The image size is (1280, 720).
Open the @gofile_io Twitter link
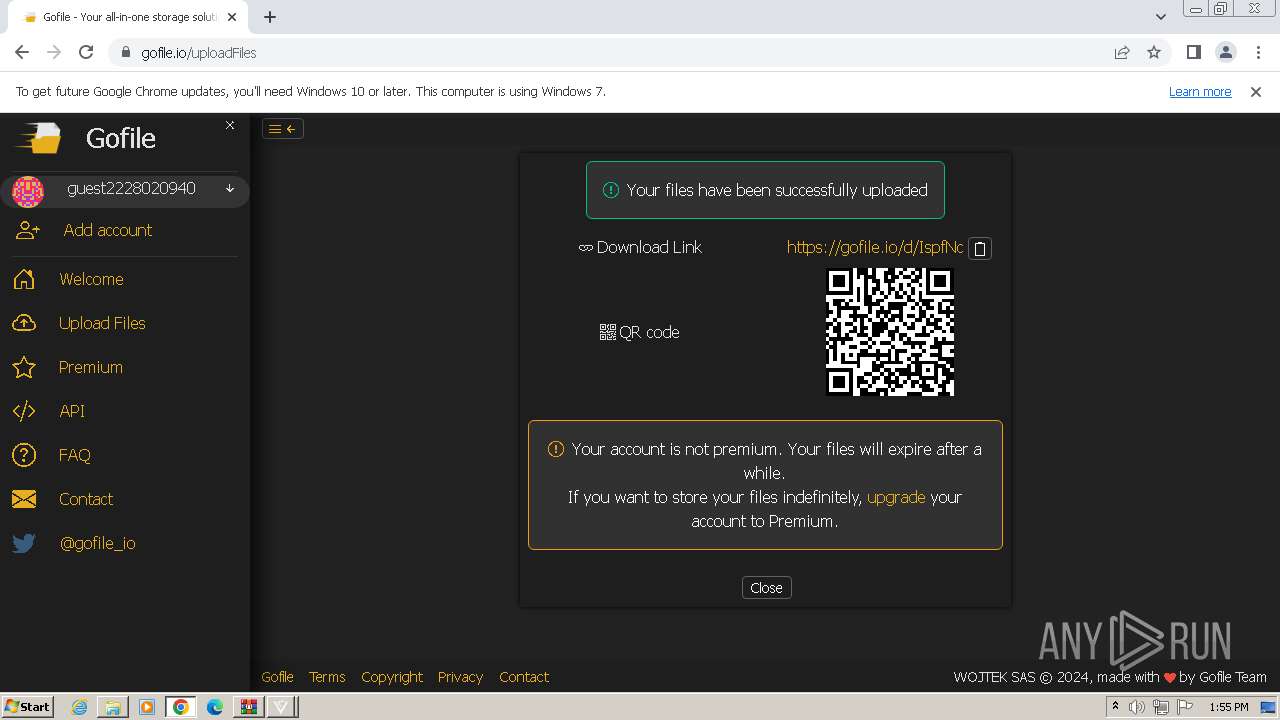(98, 543)
